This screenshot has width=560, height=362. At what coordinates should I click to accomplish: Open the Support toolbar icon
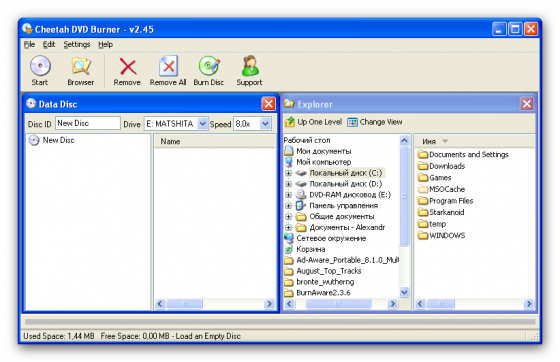[250, 66]
